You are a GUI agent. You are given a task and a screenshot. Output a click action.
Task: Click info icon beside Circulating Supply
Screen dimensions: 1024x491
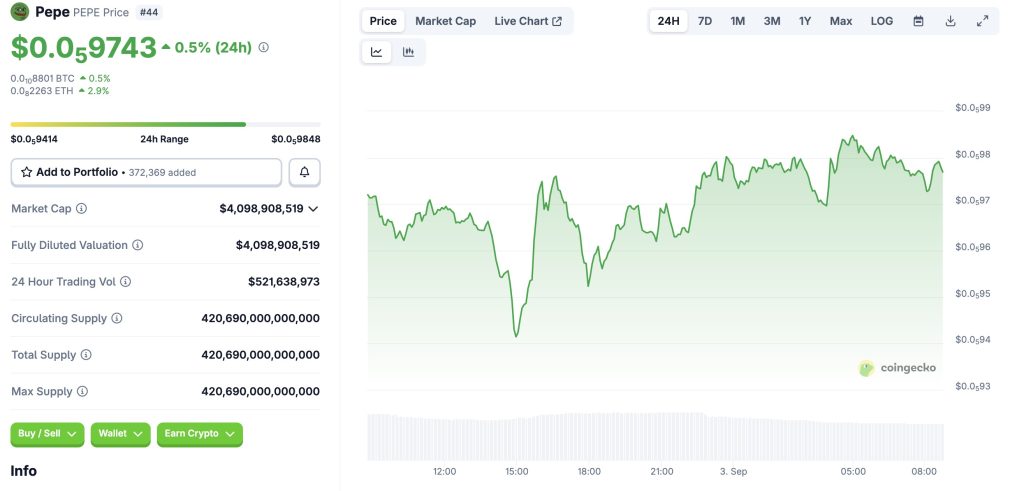coord(117,318)
